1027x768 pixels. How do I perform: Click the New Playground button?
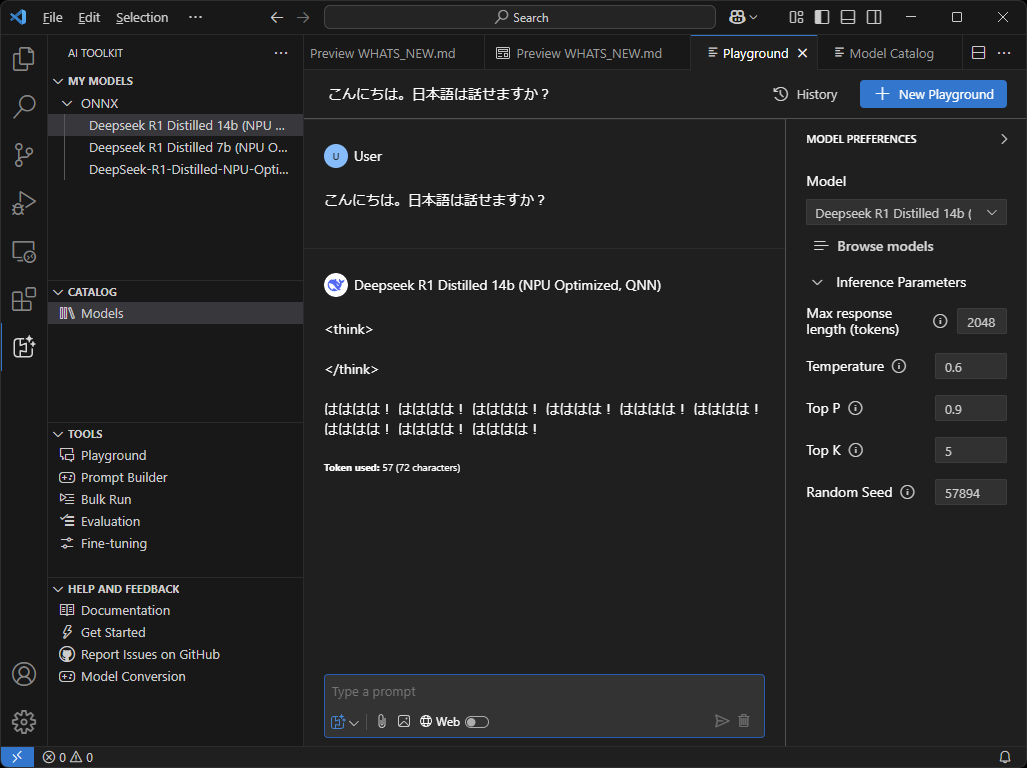coord(933,94)
